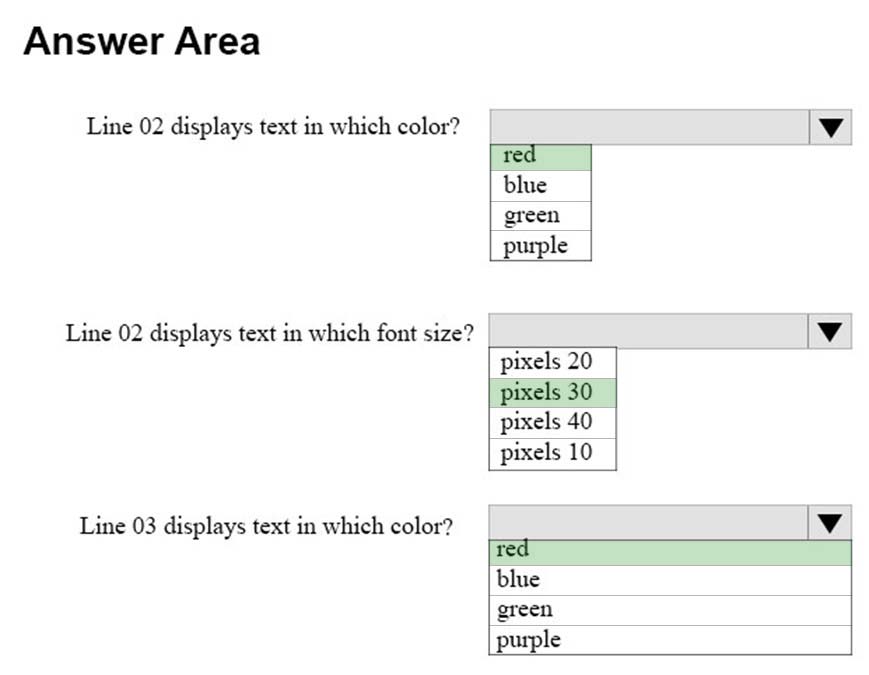This screenshot has height=675, width=869.
Task: Select red for Line 03 color
Action: [670, 553]
